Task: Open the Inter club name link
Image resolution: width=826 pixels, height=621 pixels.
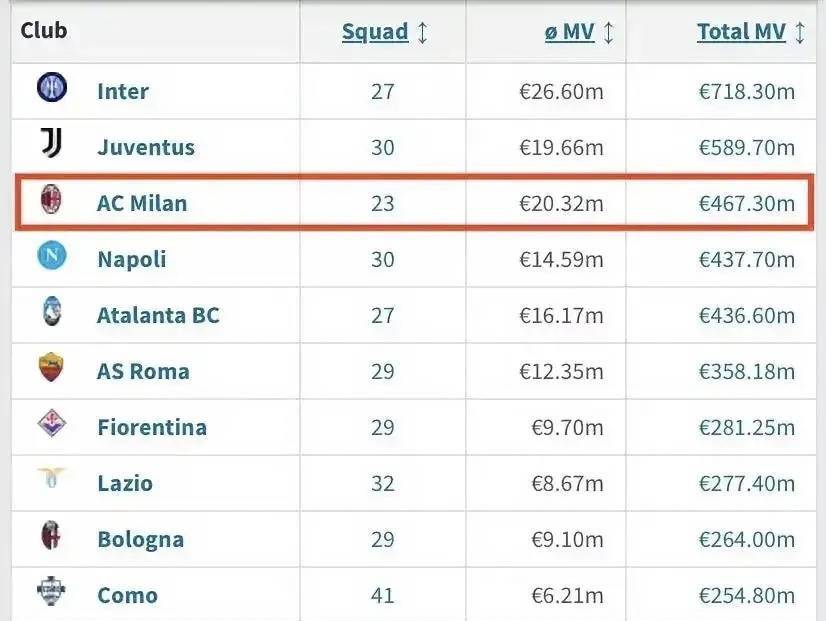Action: [123, 91]
